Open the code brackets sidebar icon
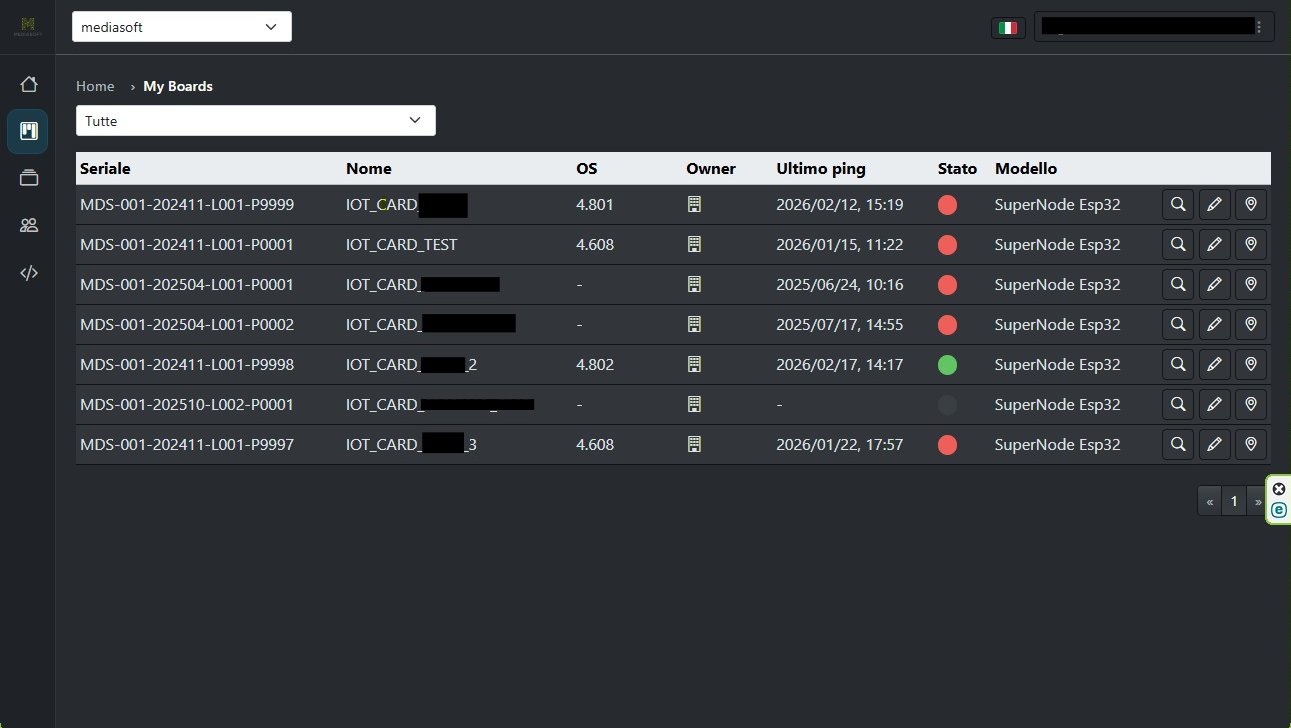1291x728 pixels. [28, 273]
